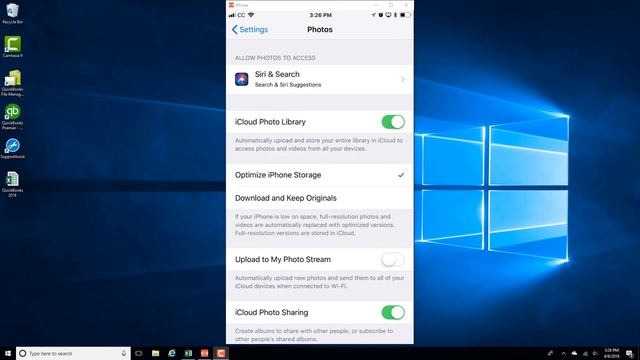Launch Microsoft Edge from taskbar

click(x=172, y=353)
